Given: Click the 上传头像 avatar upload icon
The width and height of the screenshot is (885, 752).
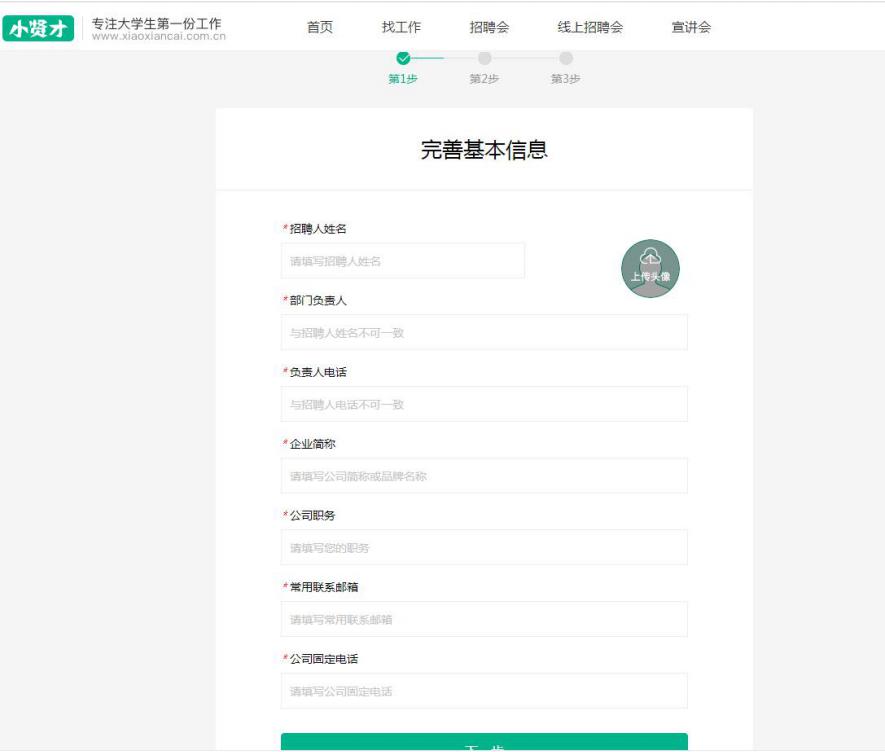Looking at the screenshot, I should [651, 266].
